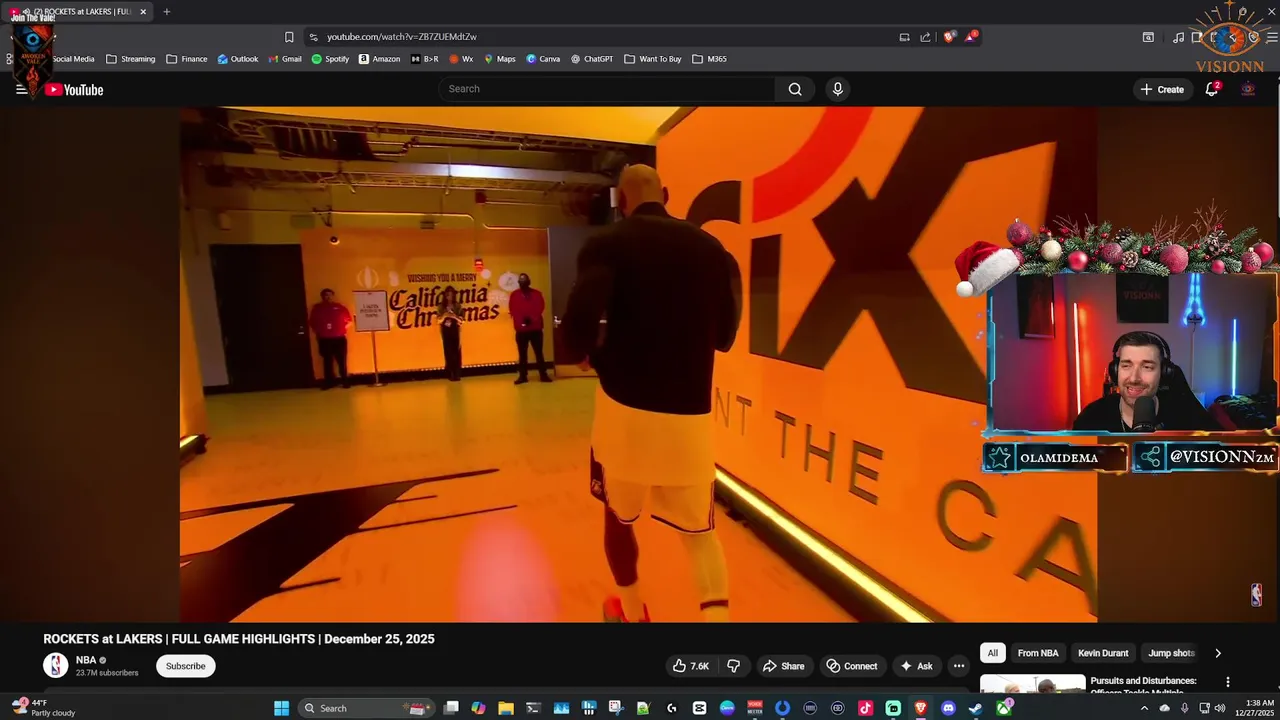Open Discord from the taskbar

tap(948, 708)
